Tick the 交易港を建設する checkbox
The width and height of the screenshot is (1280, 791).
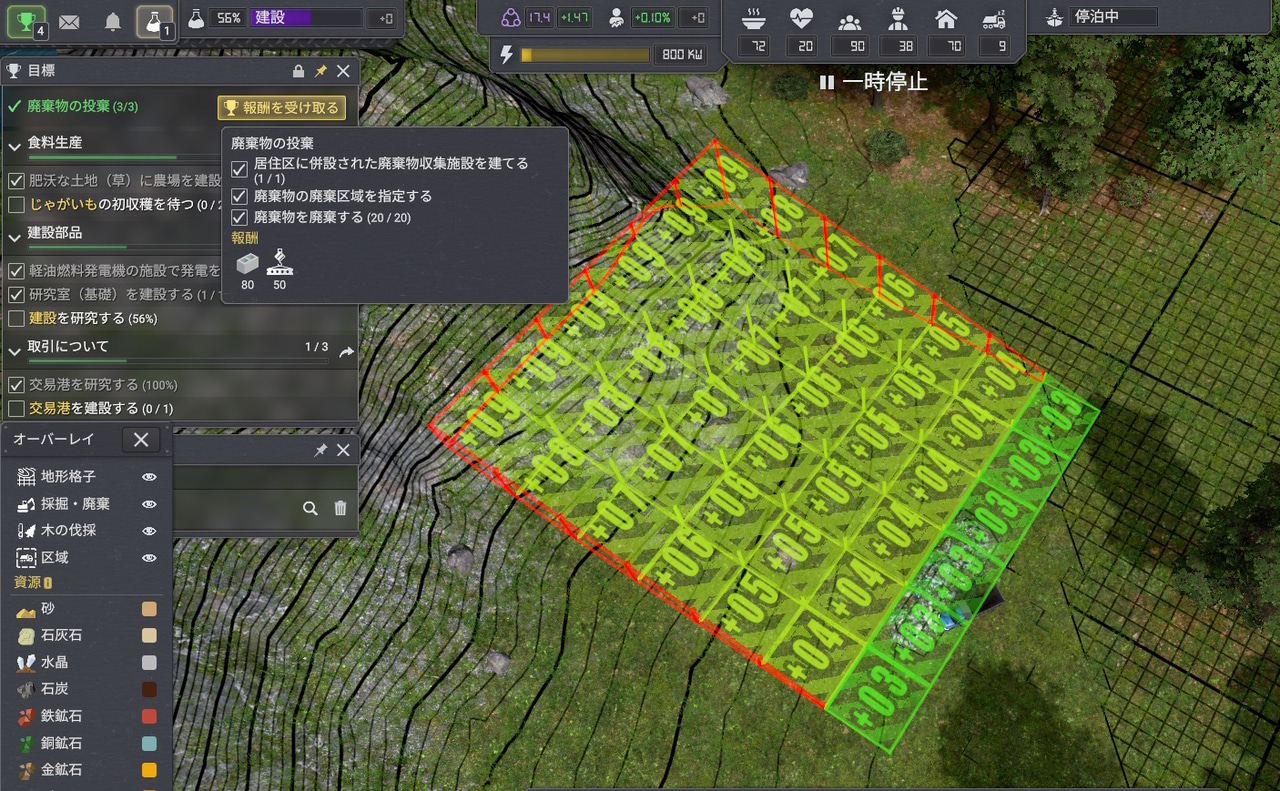[16, 409]
